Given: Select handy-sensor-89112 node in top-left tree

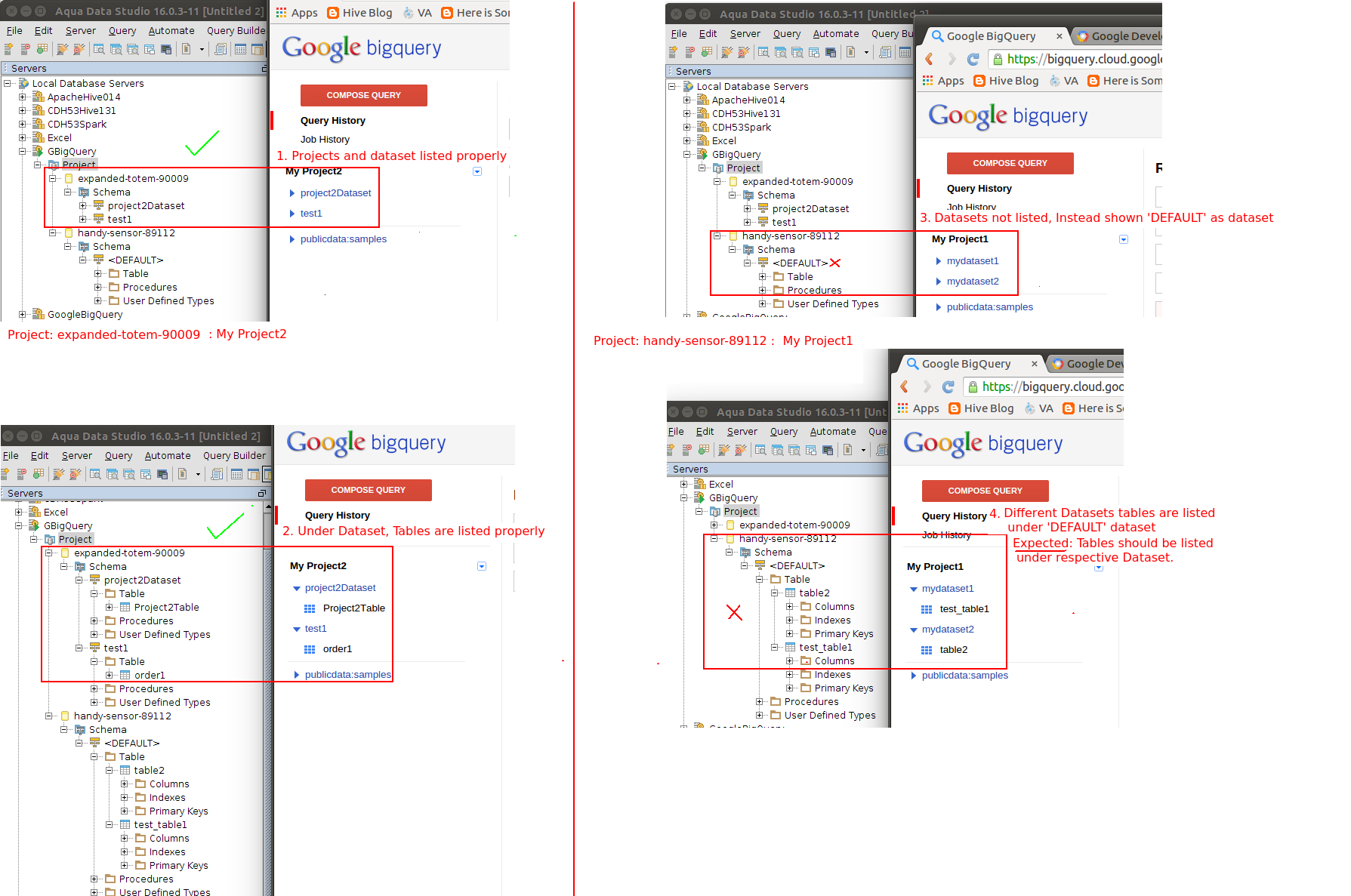Looking at the screenshot, I should click(126, 232).
